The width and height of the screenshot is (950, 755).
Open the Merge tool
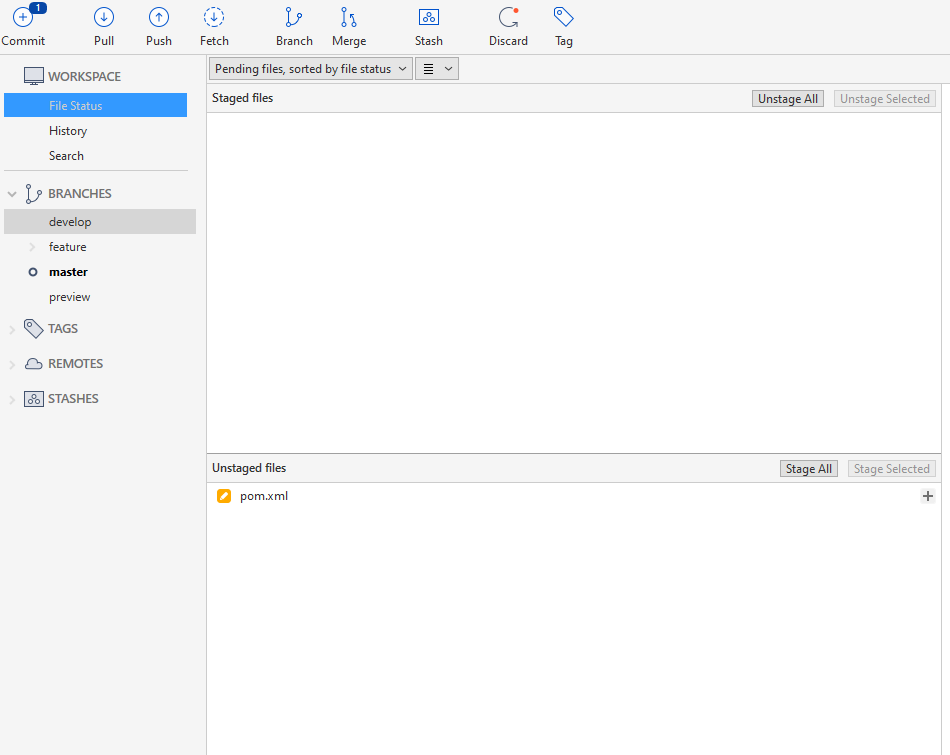tap(348, 17)
